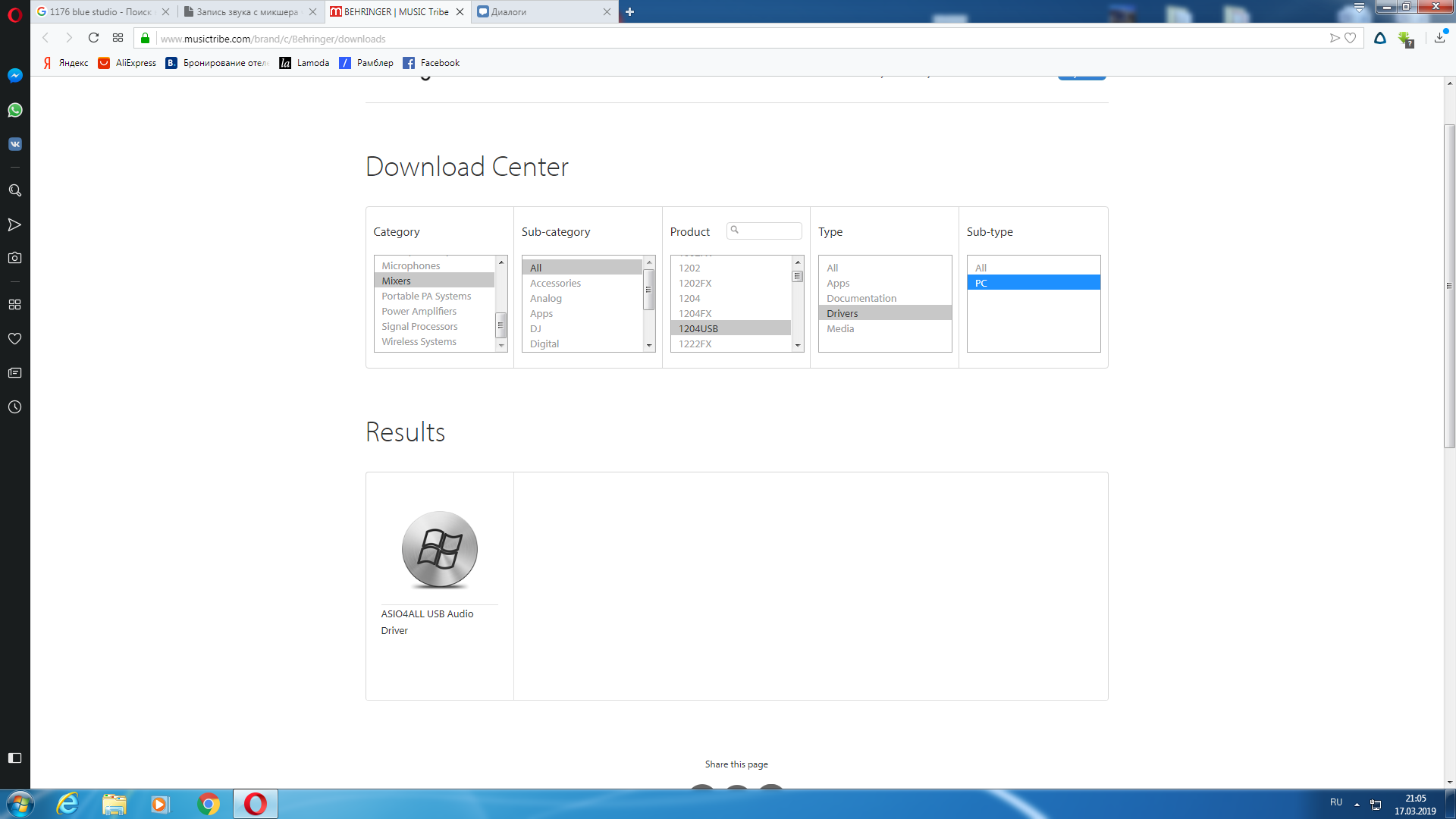The image size is (1456, 819).
Task: Open the sidebar bookmarks heart icon
Action: (14, 339)
